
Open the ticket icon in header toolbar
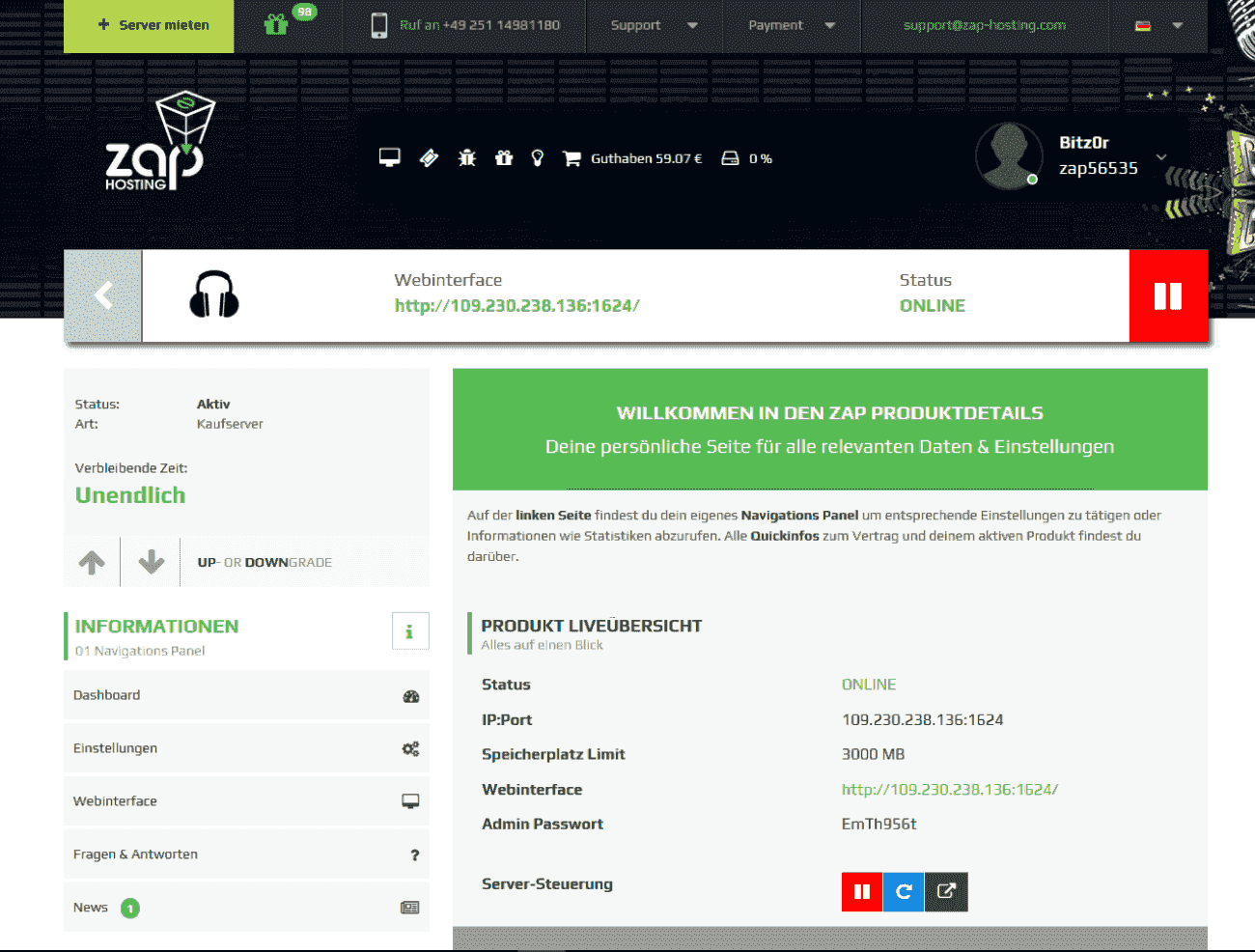point(430,157)
